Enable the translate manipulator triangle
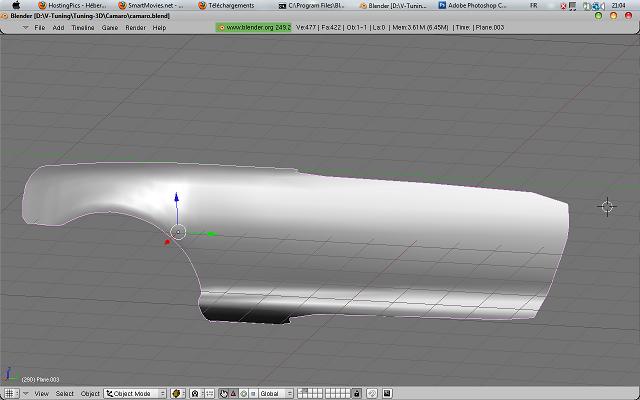The image size is (640, 400). pos(233,394)
